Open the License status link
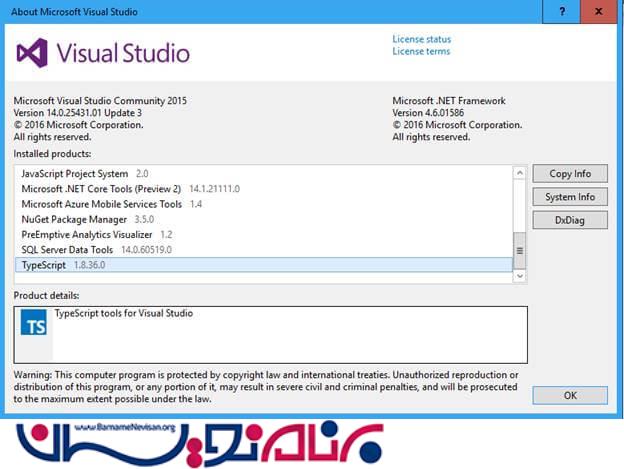 (421, 39)
